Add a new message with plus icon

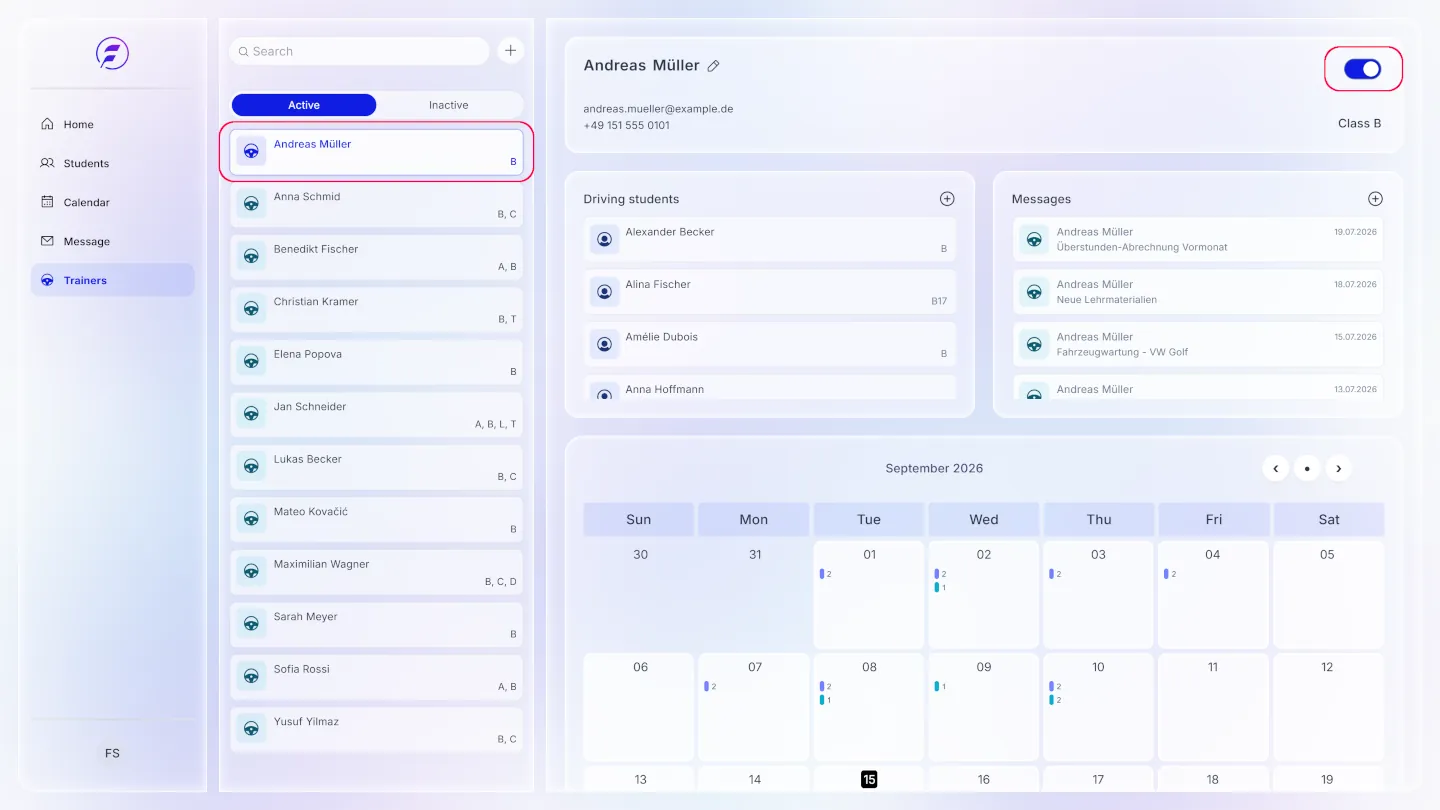coord(1375,199)
